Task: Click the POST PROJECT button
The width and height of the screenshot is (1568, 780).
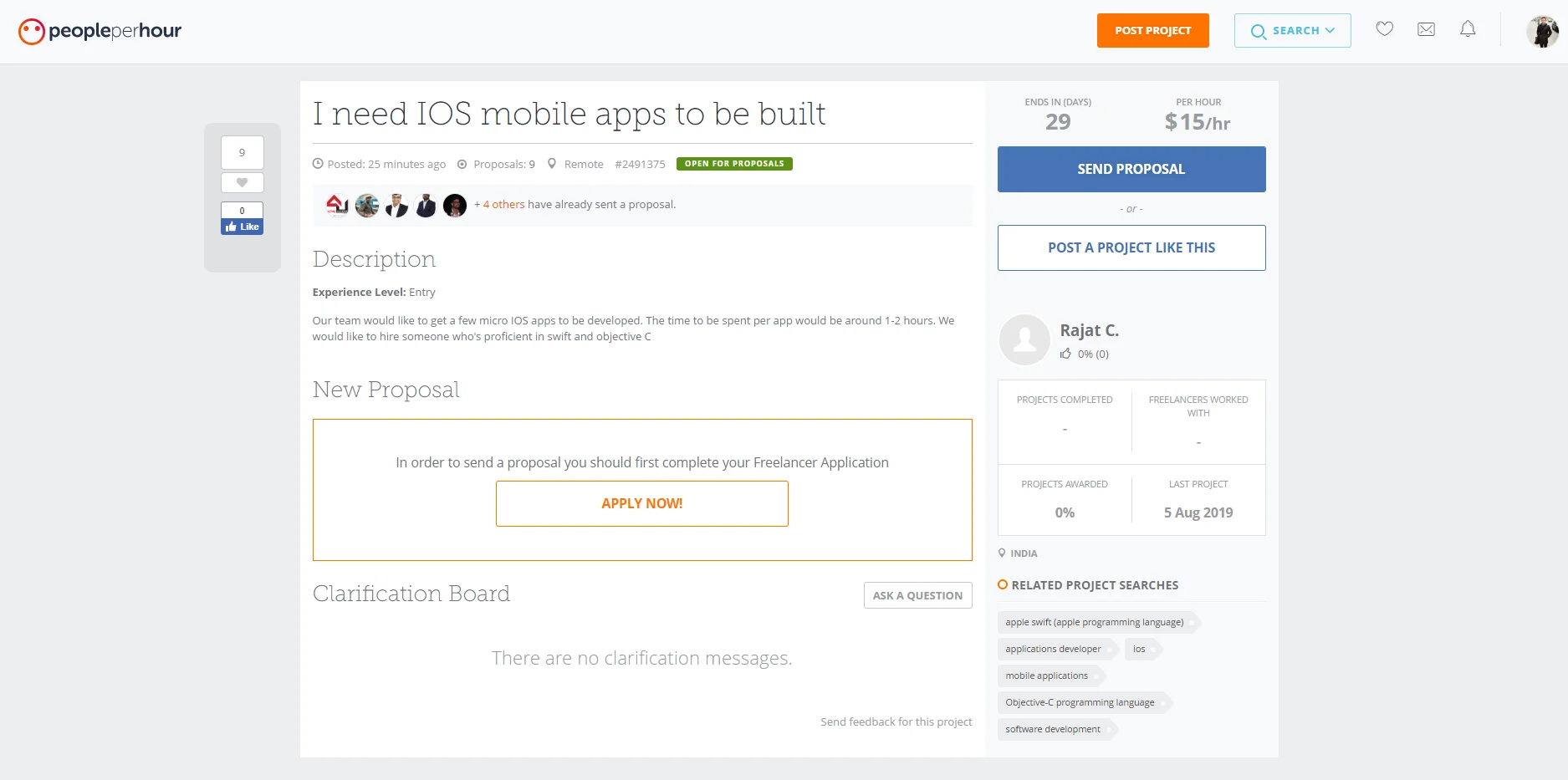Action: (1152, 30)
